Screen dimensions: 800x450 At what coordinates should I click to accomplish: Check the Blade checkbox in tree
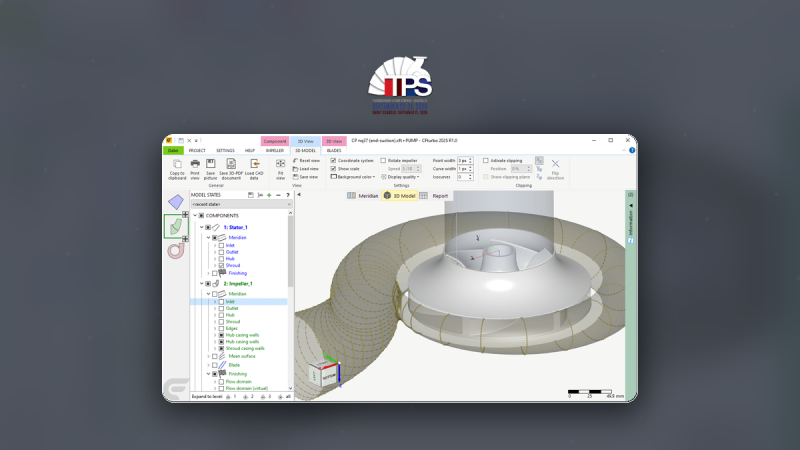pyautogui.click(x=215, y=365)
